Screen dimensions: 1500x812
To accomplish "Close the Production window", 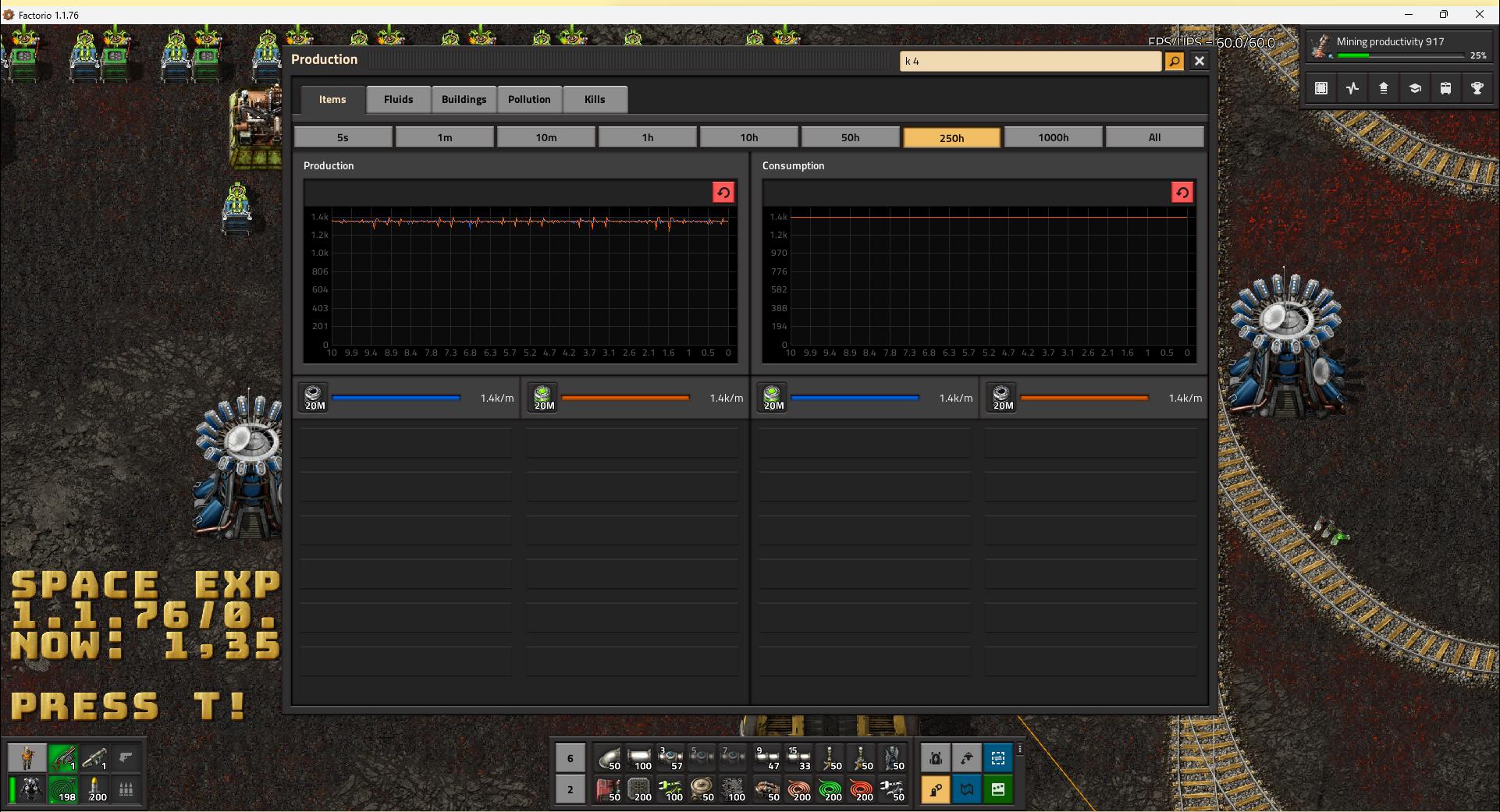I will click(1200, 61).
